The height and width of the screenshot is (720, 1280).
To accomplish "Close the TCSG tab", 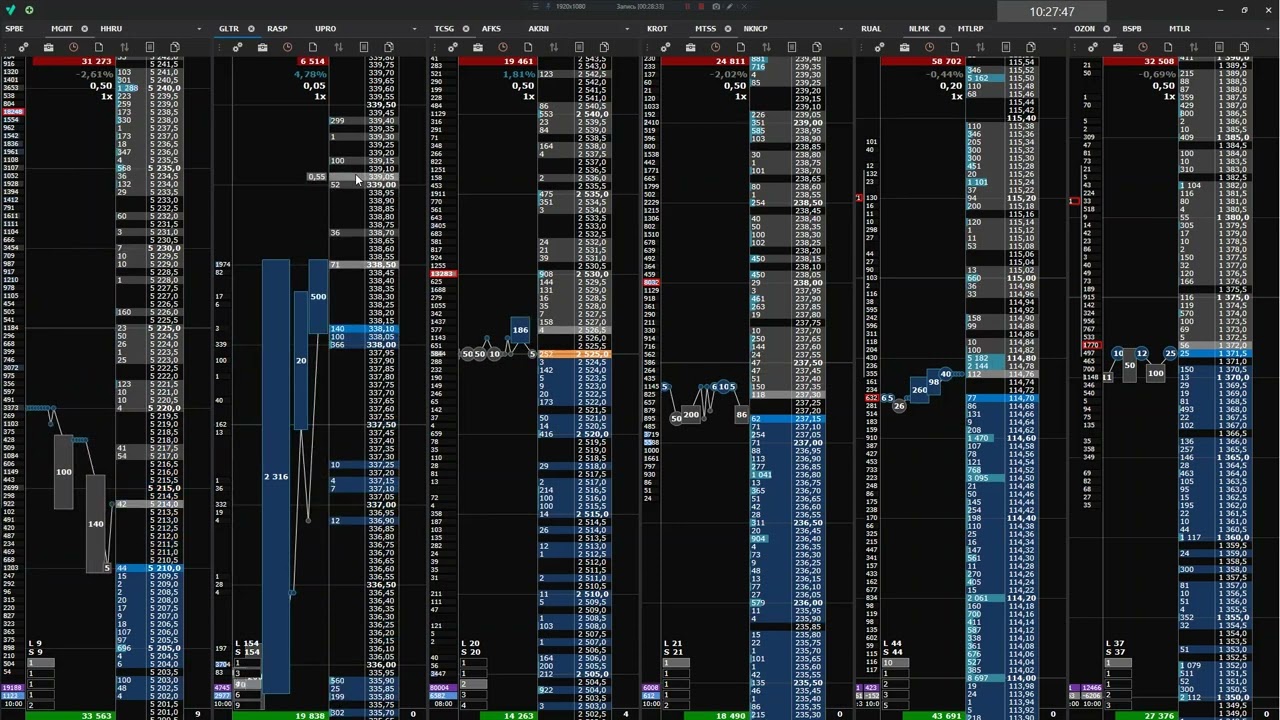I will (x=466, y=29).
